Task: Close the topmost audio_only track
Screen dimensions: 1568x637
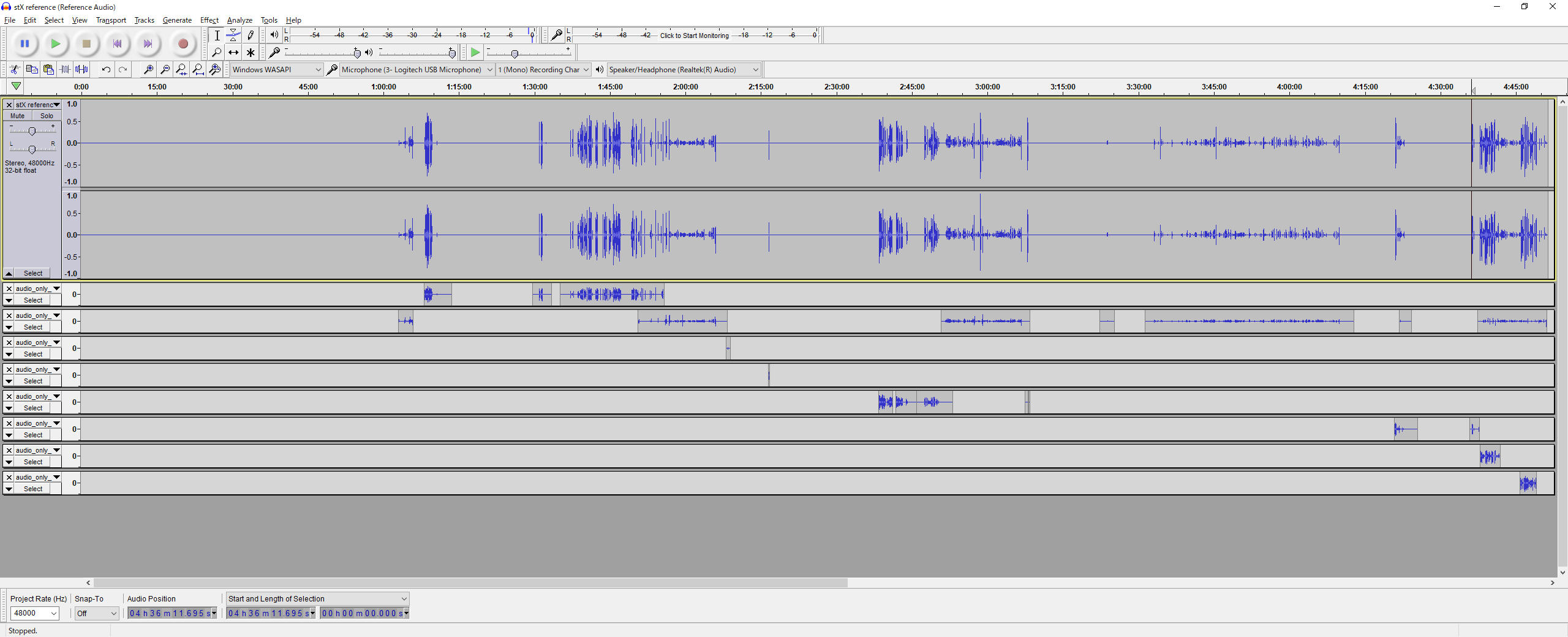Action: pyautogui.click(x=9, y=288)
